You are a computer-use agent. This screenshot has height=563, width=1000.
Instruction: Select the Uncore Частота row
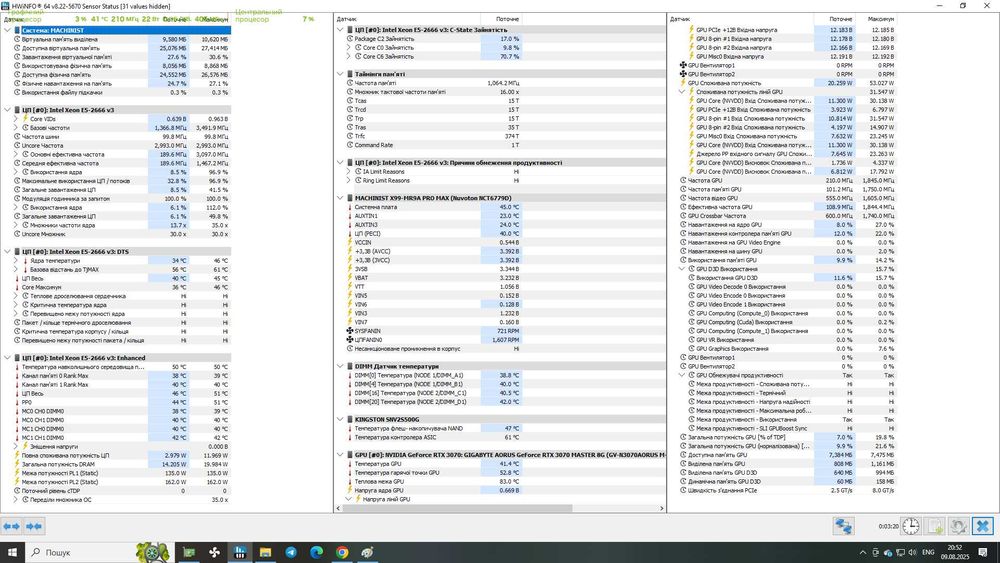[121, 145]
